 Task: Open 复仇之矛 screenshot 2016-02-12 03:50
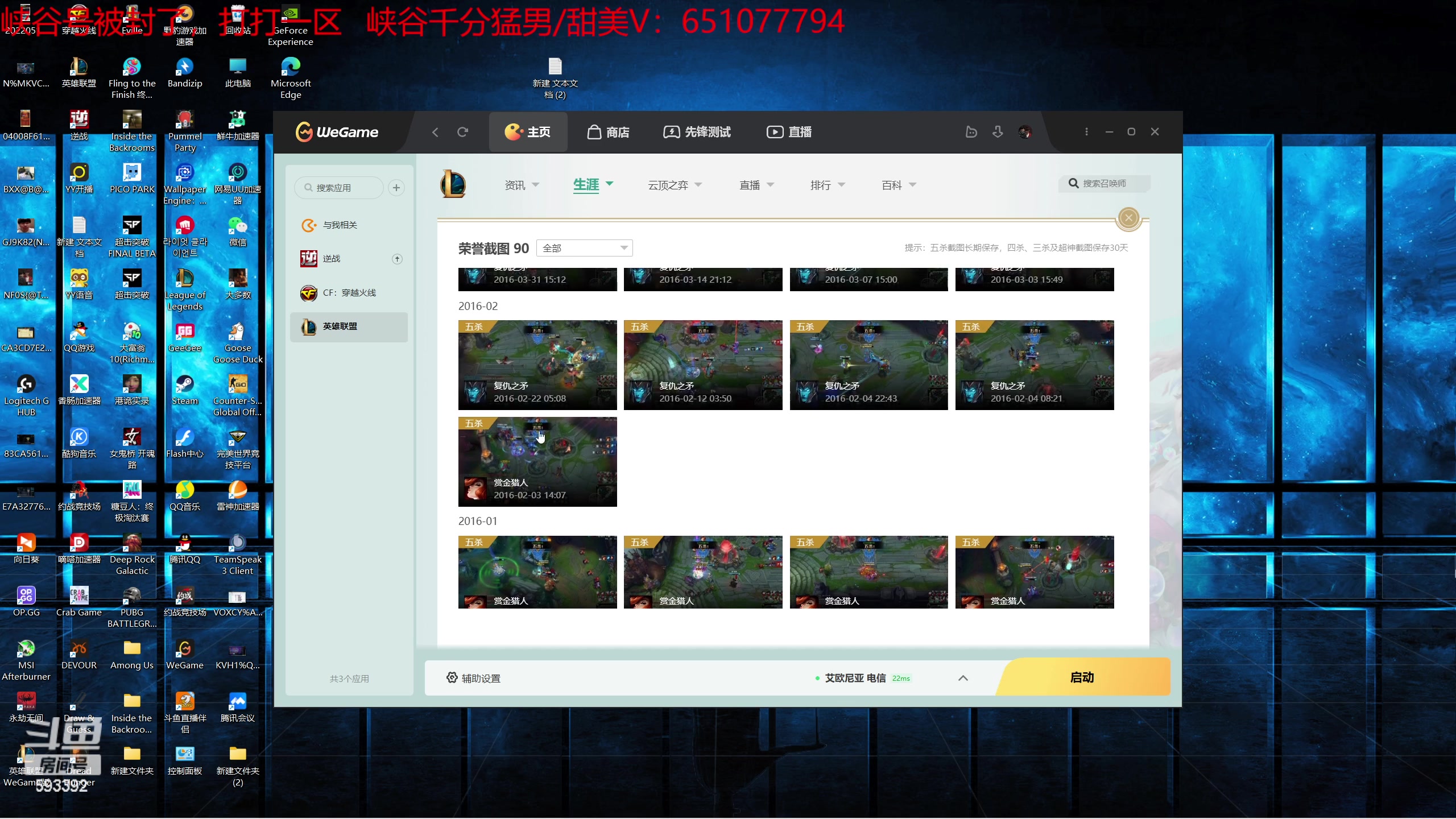coord(703,365)
